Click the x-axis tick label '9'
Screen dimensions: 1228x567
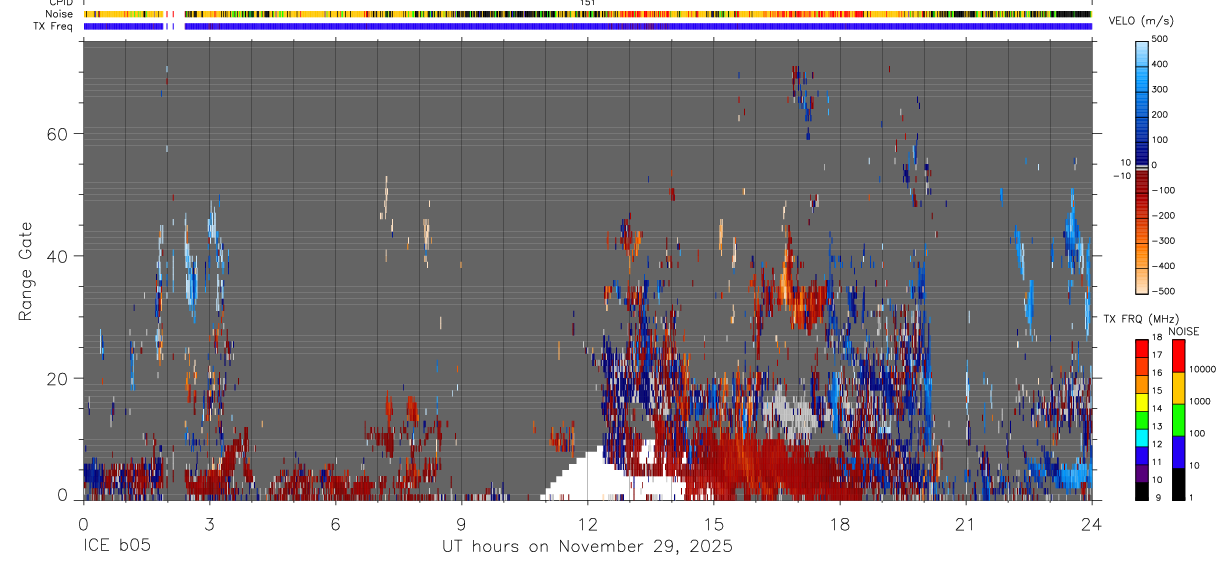click(x=461, y=523)
